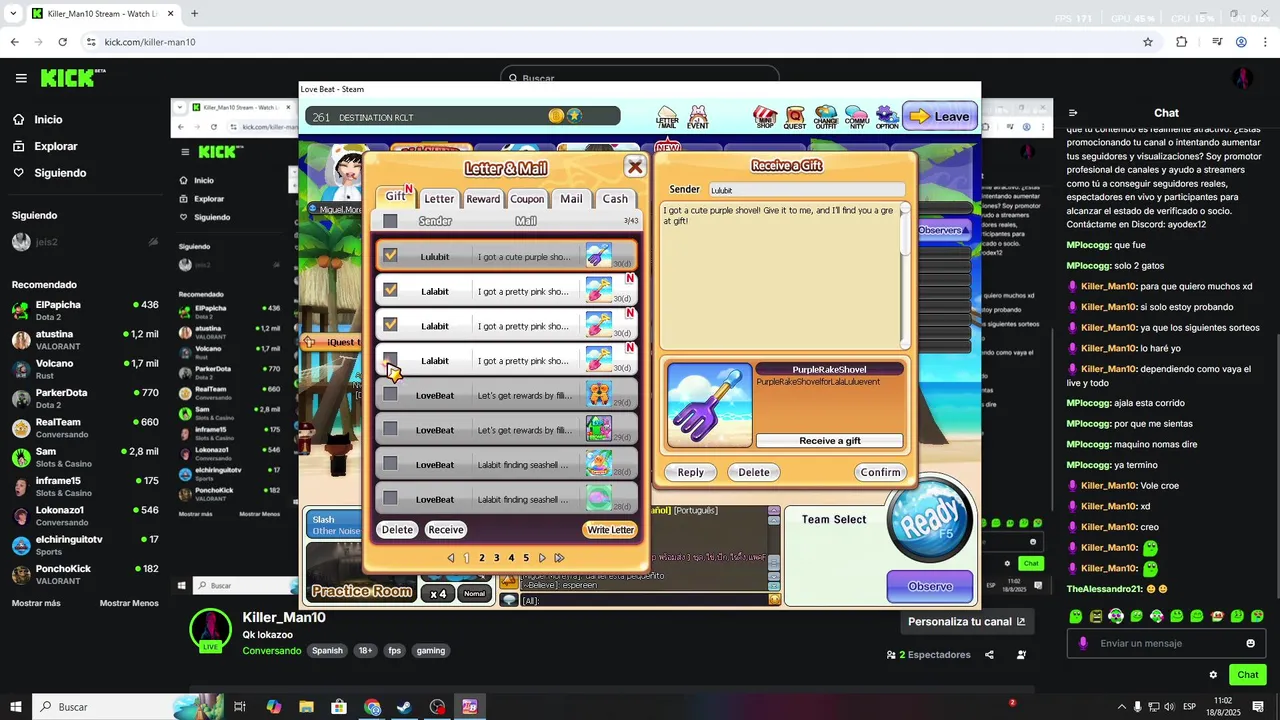The width and height of the screenshot is (1280, 720).
Task: Reload the browser page
Action: click(x=62, y=42)
